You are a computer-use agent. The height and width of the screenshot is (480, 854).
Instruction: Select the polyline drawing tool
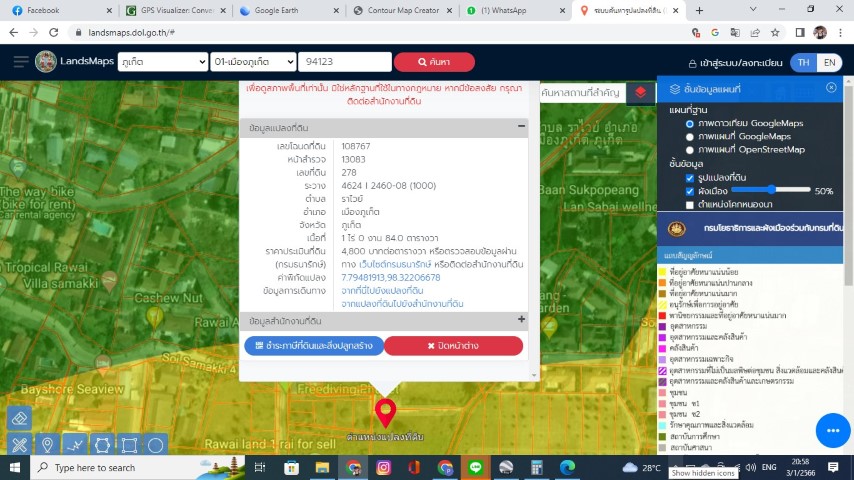75,445
